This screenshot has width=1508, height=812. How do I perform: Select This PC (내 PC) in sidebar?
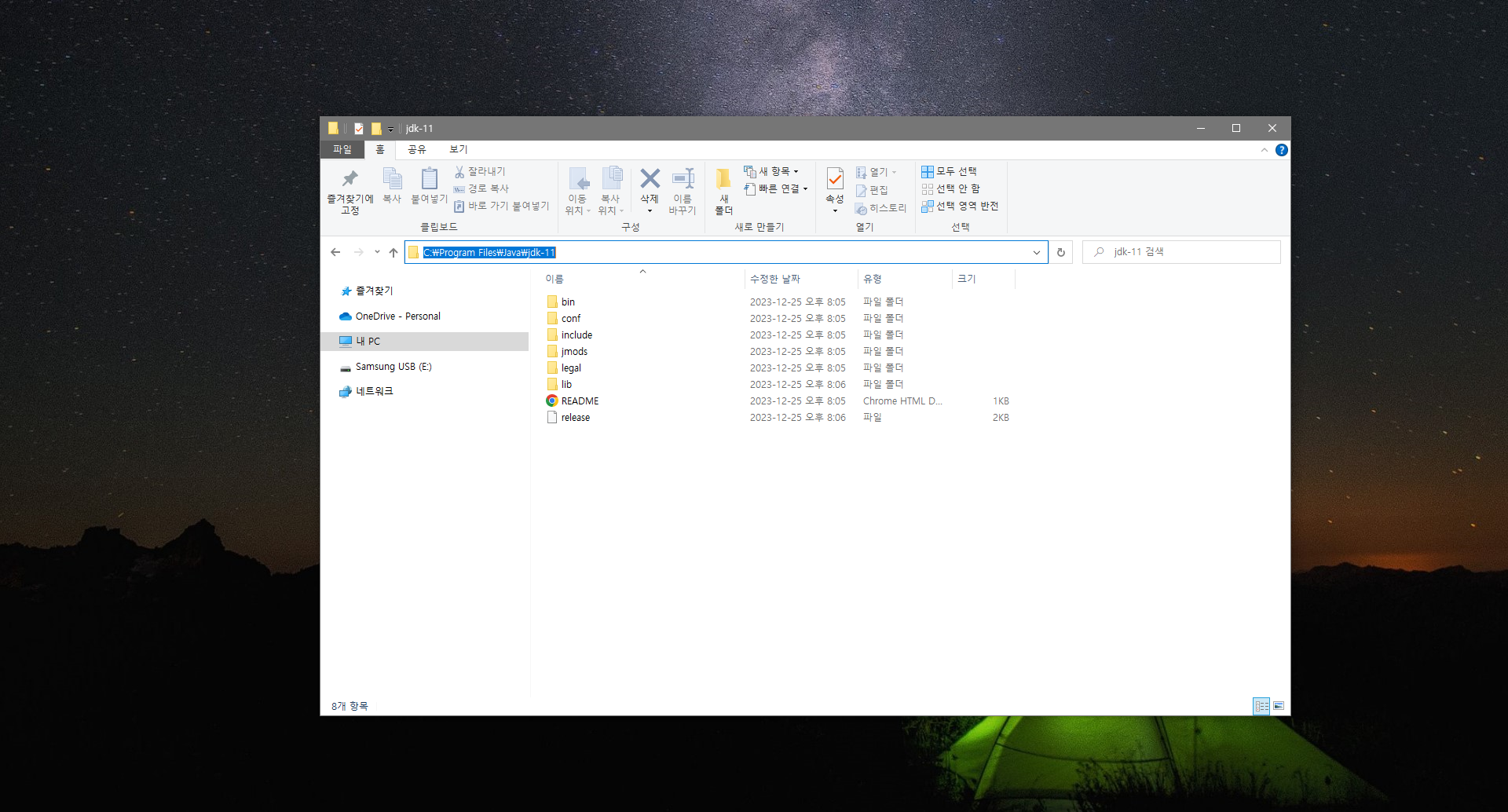click(425, 341)
